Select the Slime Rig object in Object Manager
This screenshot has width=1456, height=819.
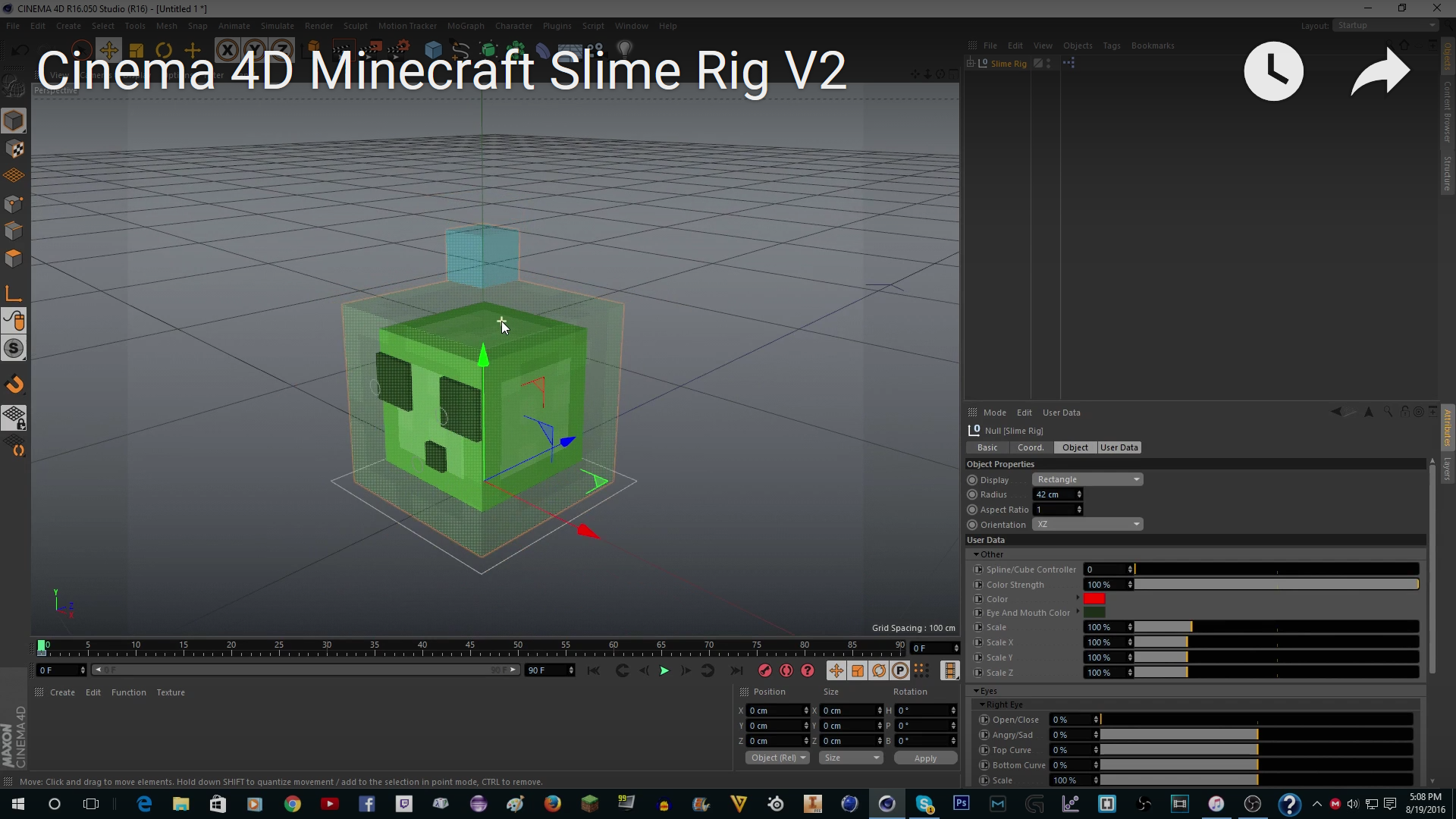tap(1009, 64)
